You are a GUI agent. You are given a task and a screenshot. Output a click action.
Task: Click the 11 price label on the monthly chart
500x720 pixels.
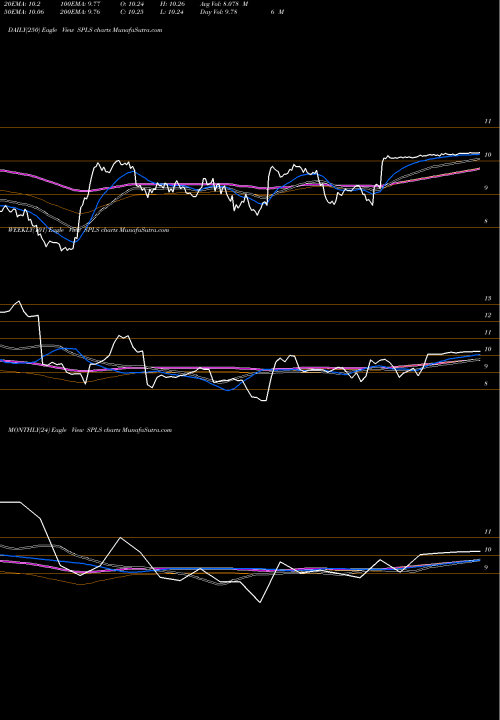[x=488, y=532]
